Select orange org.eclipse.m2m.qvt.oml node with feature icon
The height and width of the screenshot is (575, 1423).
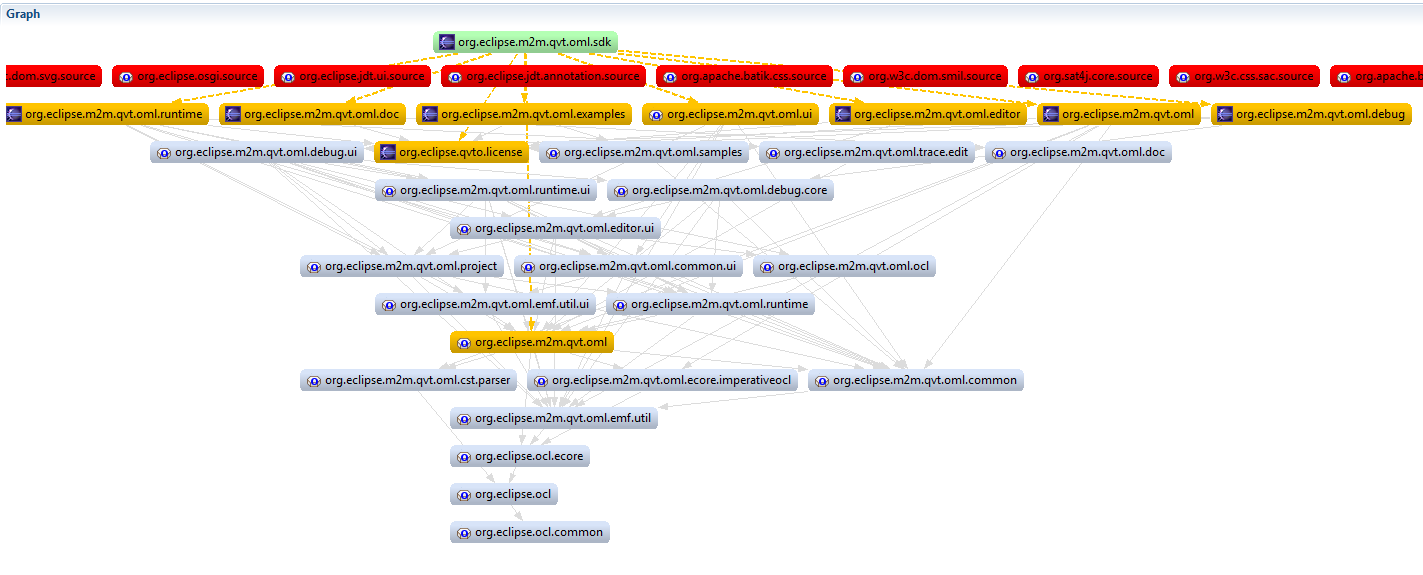(x=1118, y=114)
